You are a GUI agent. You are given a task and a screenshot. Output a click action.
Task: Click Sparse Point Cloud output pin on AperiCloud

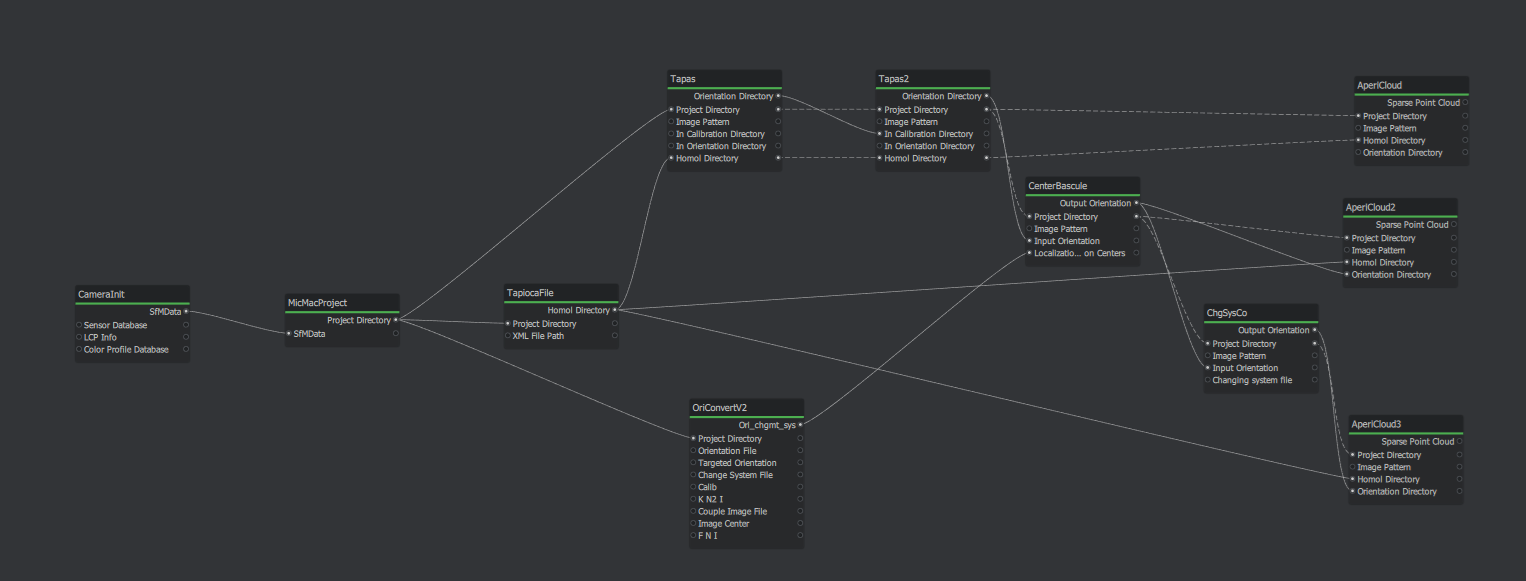pyautogui.click(x=1466, y=103)
